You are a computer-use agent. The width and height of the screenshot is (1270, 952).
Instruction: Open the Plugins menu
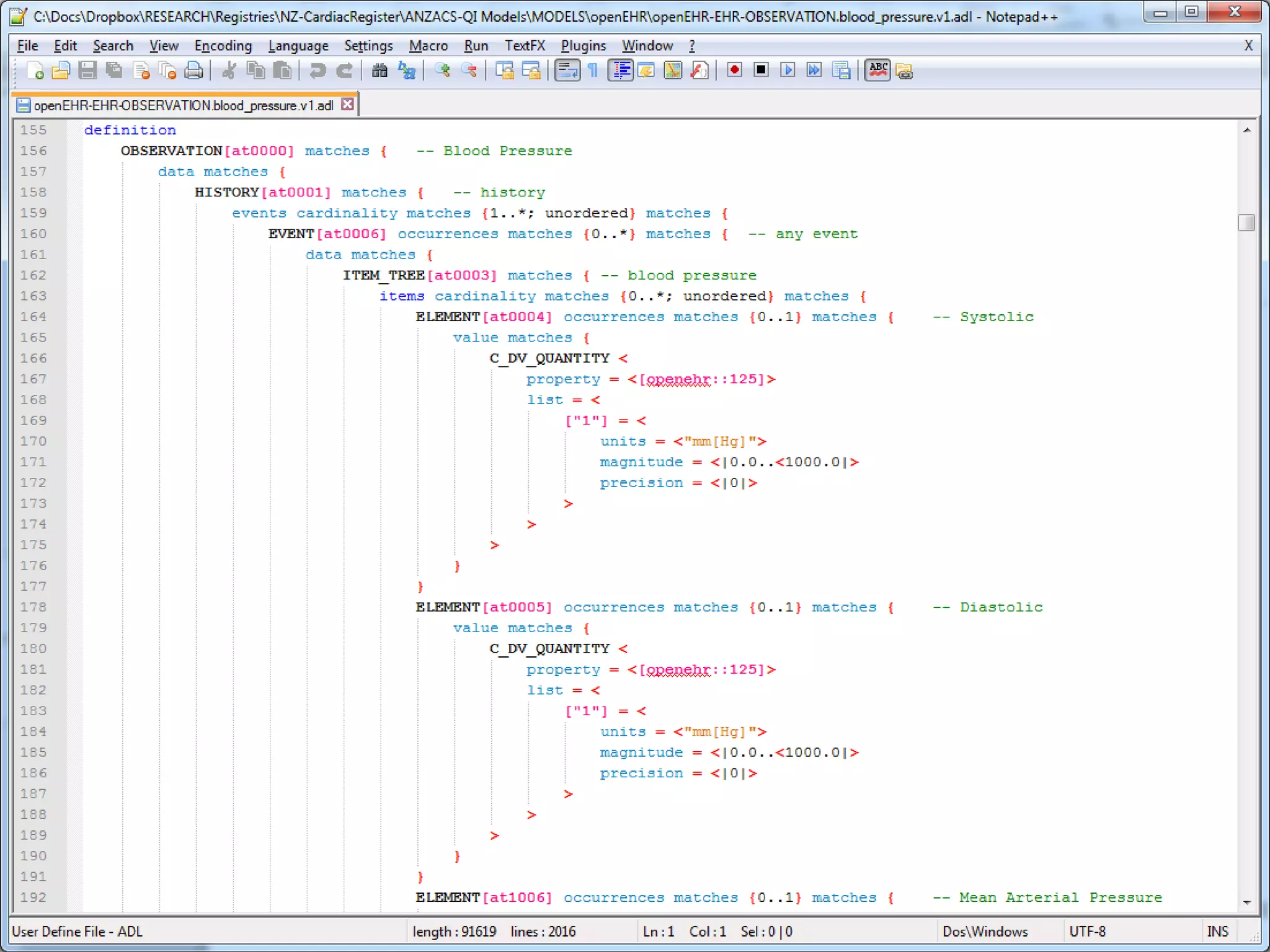click(x=583, y=46)
